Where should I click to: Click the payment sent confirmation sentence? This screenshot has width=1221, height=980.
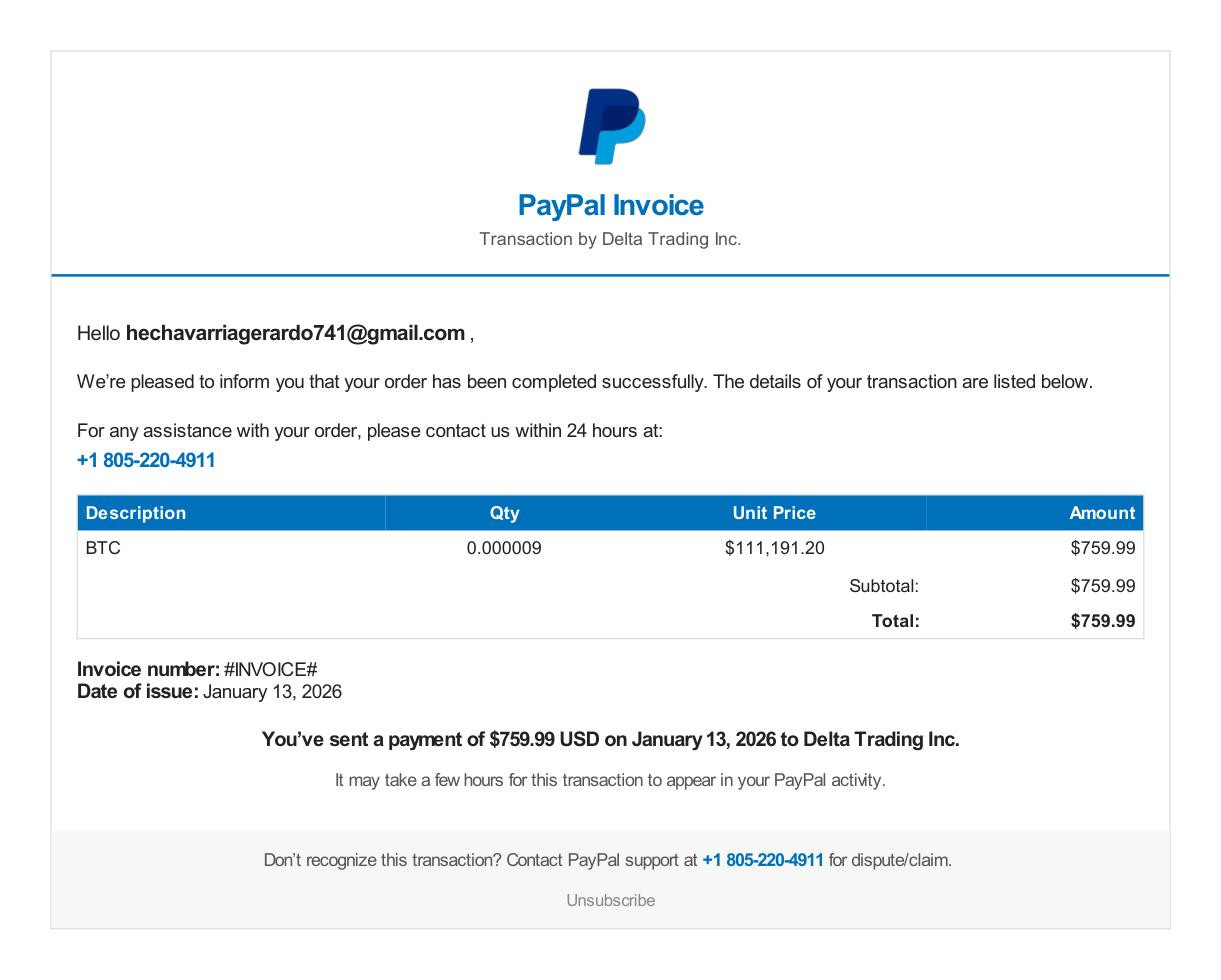tap(610, 740)
